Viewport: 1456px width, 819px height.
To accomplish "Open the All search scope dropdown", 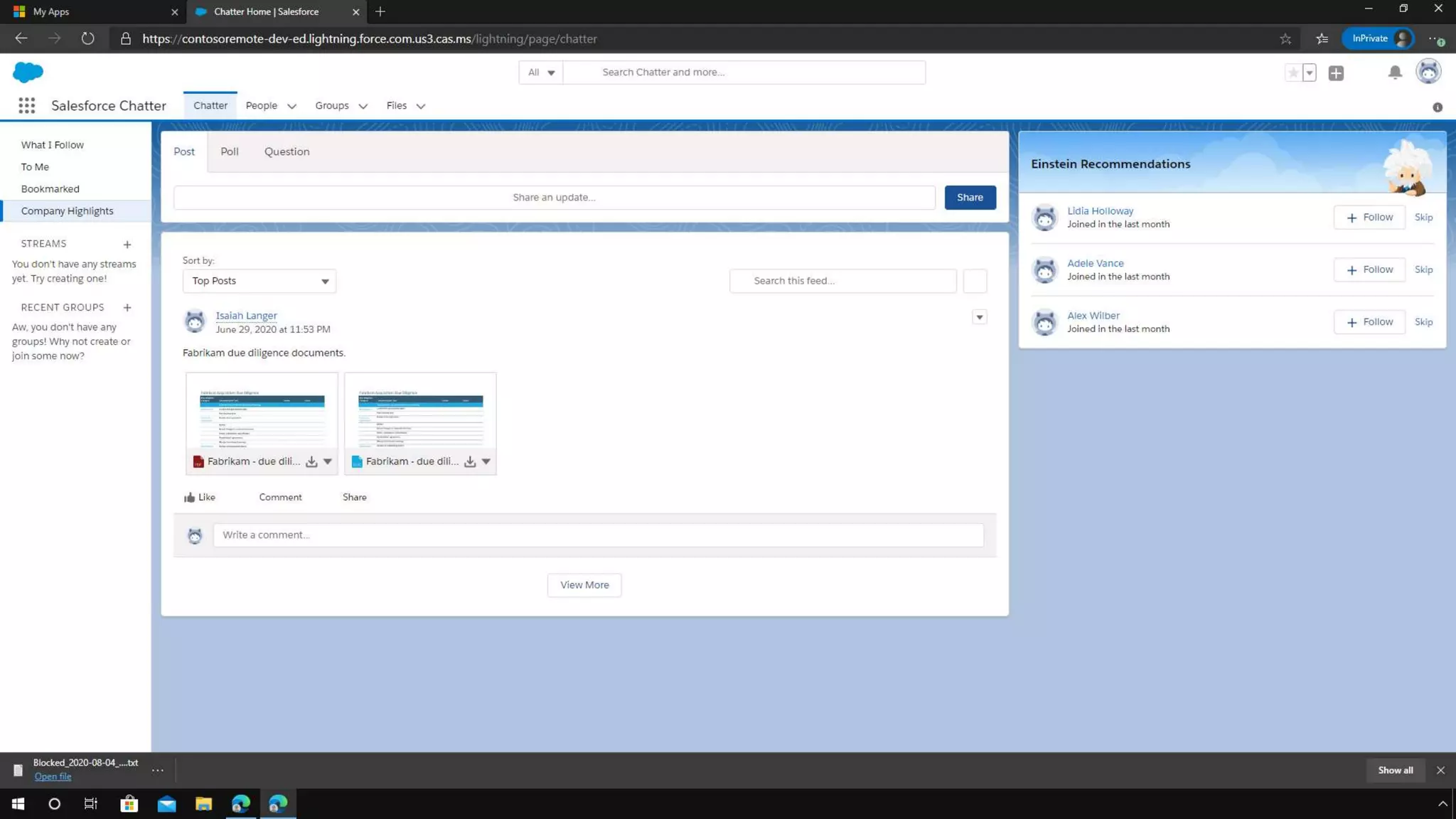I will 540,73.
